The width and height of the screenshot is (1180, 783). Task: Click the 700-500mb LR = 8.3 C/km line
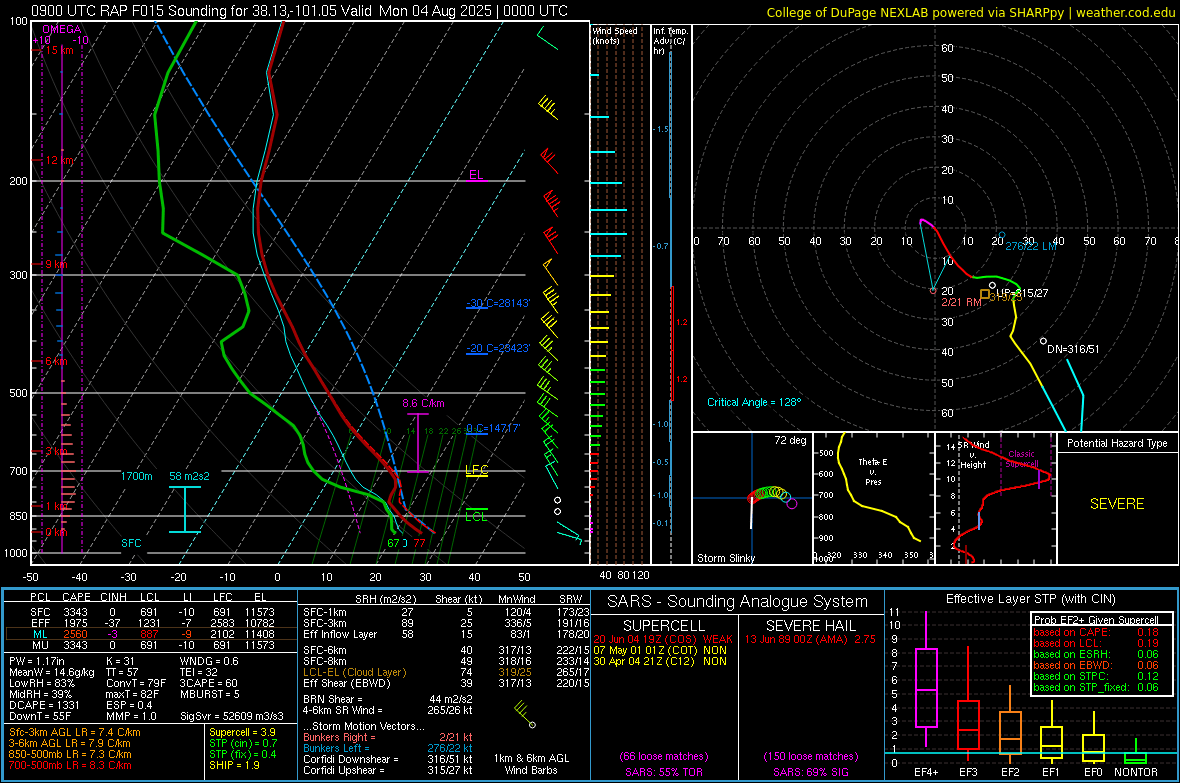click(x=70, y=765)
